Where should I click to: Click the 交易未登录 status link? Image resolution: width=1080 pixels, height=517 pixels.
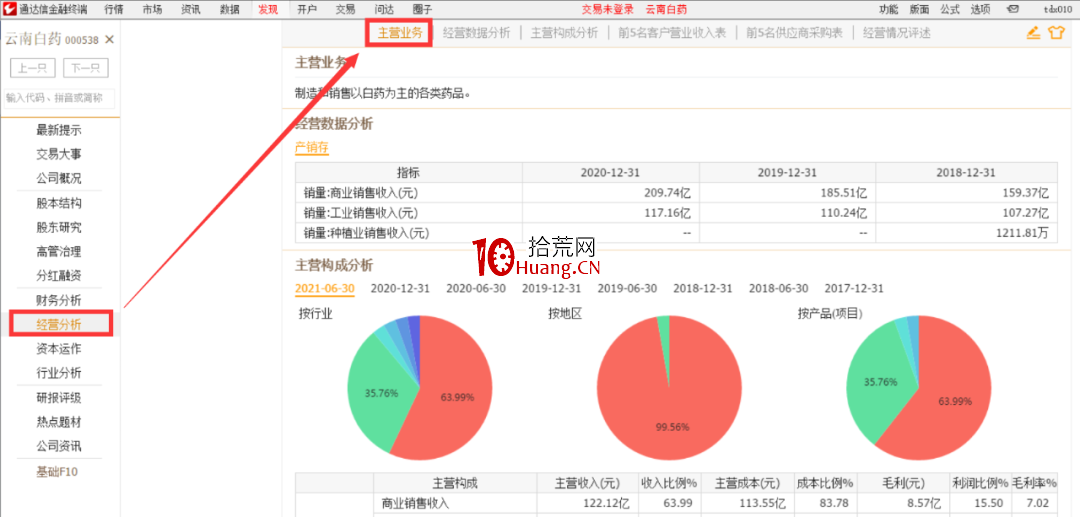pos(608,10)
